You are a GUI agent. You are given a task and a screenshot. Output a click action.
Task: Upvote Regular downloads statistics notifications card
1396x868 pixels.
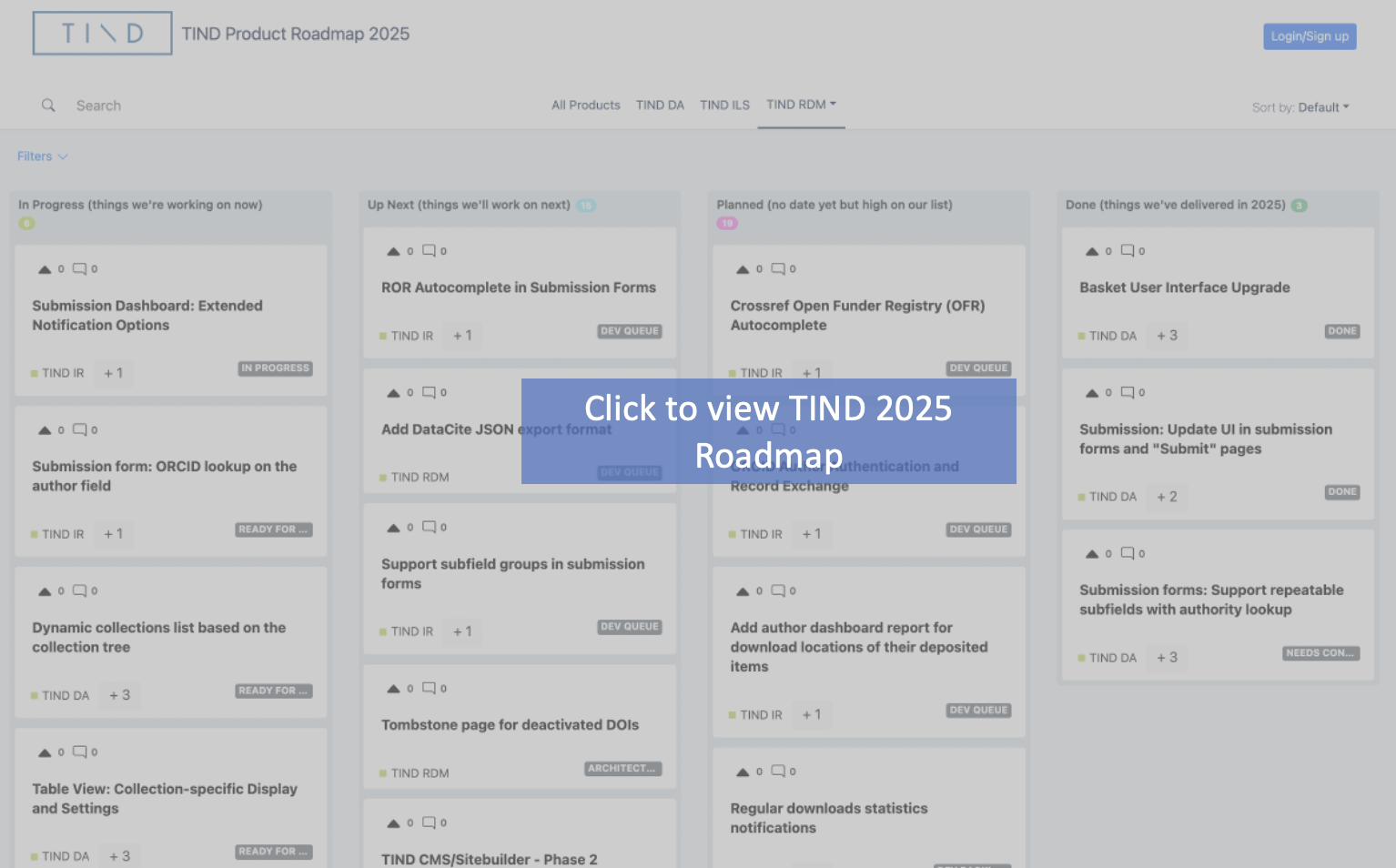[743, 772]
